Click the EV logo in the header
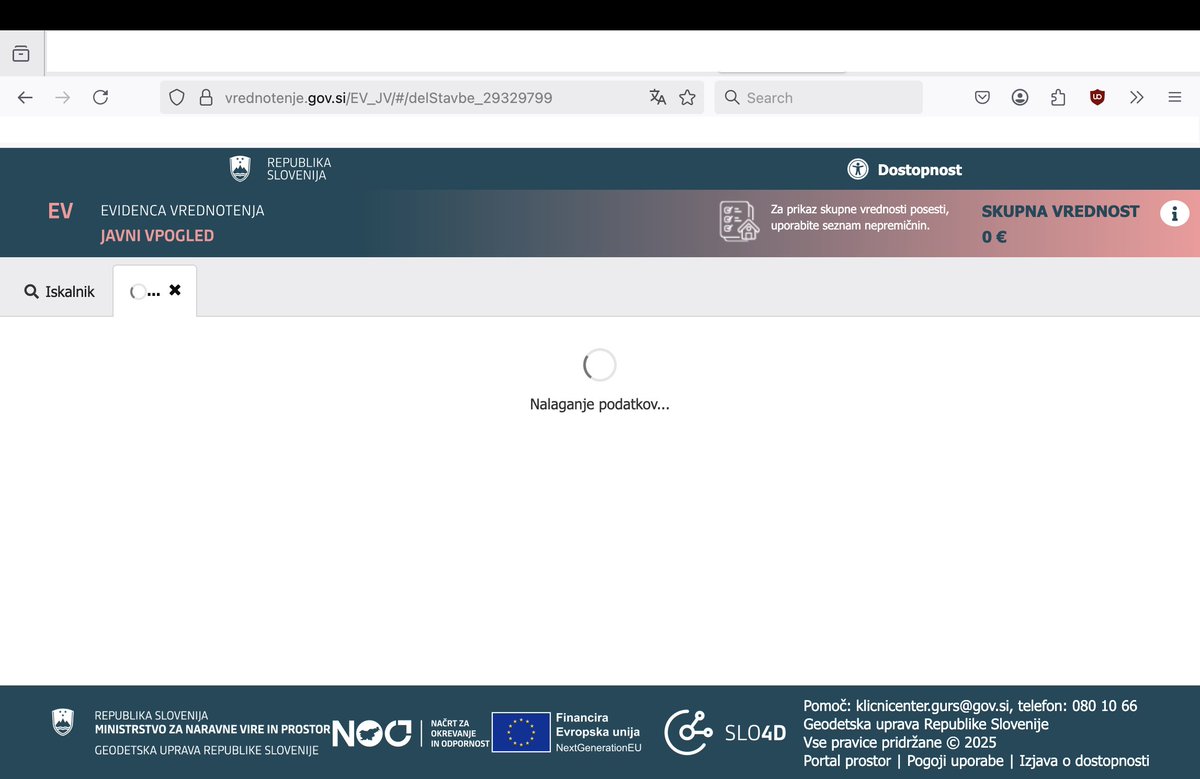1200x779 pixels. [x=60, y=211]
